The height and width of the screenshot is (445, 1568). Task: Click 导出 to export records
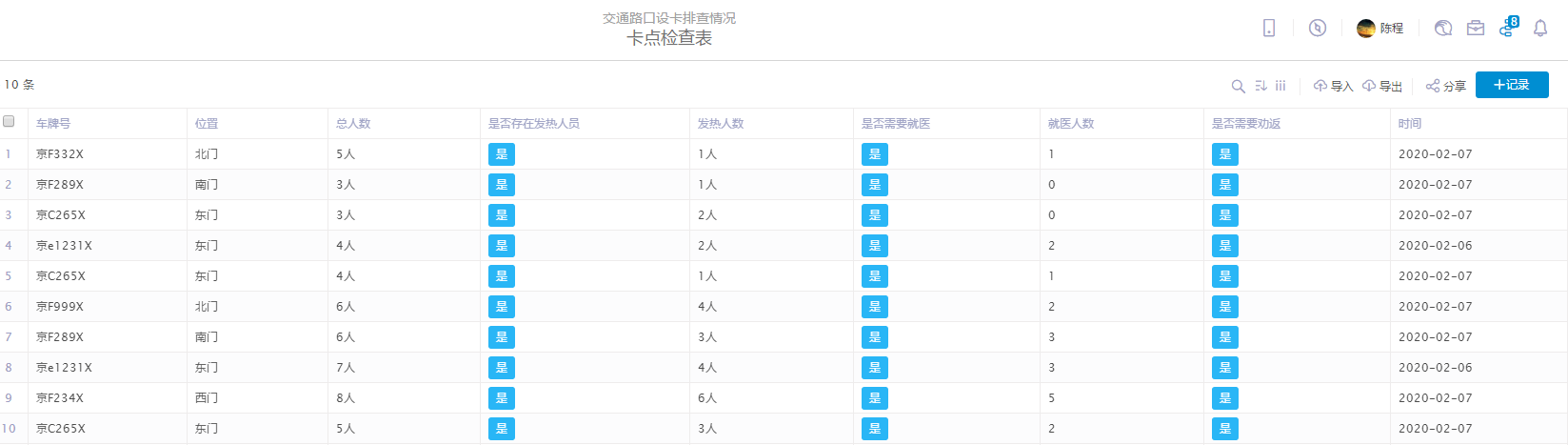(x=1382, y=86)
